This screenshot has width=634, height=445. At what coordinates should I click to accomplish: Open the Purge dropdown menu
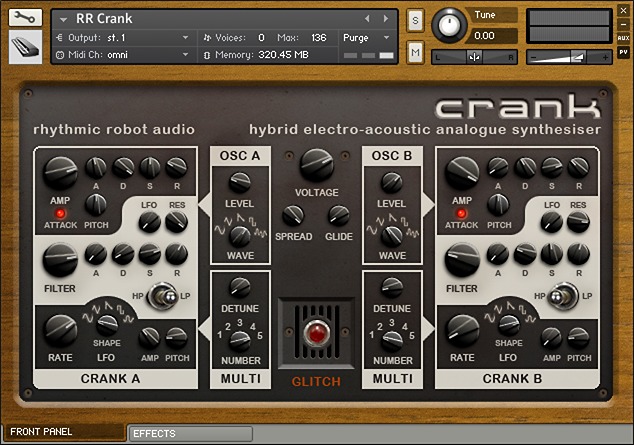point(367,38)
